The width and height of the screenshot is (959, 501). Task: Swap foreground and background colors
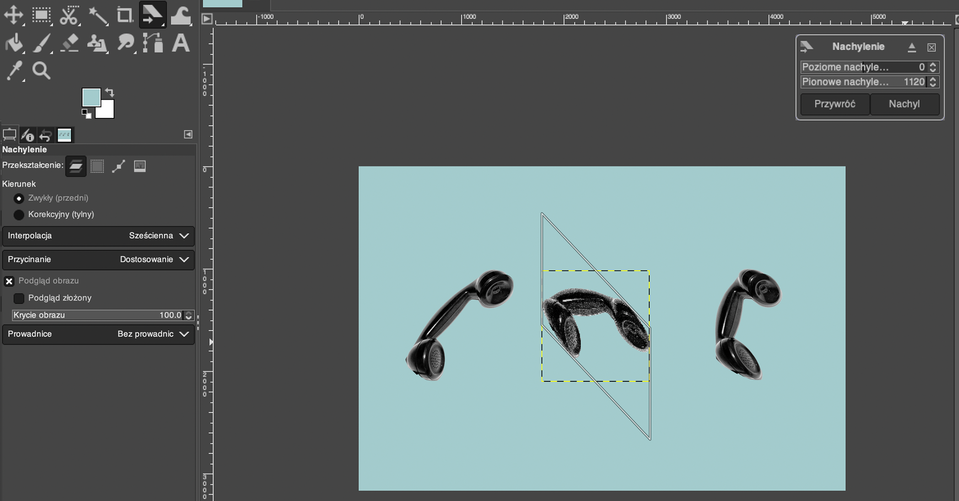110,92
